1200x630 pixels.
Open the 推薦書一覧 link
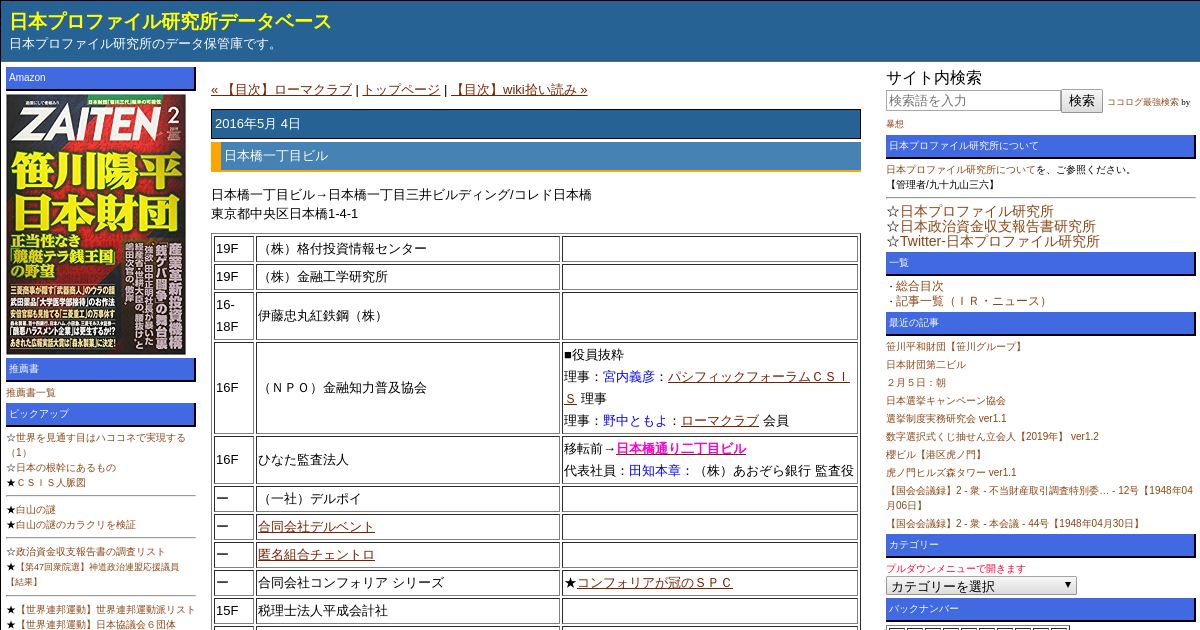click(31, 393)
